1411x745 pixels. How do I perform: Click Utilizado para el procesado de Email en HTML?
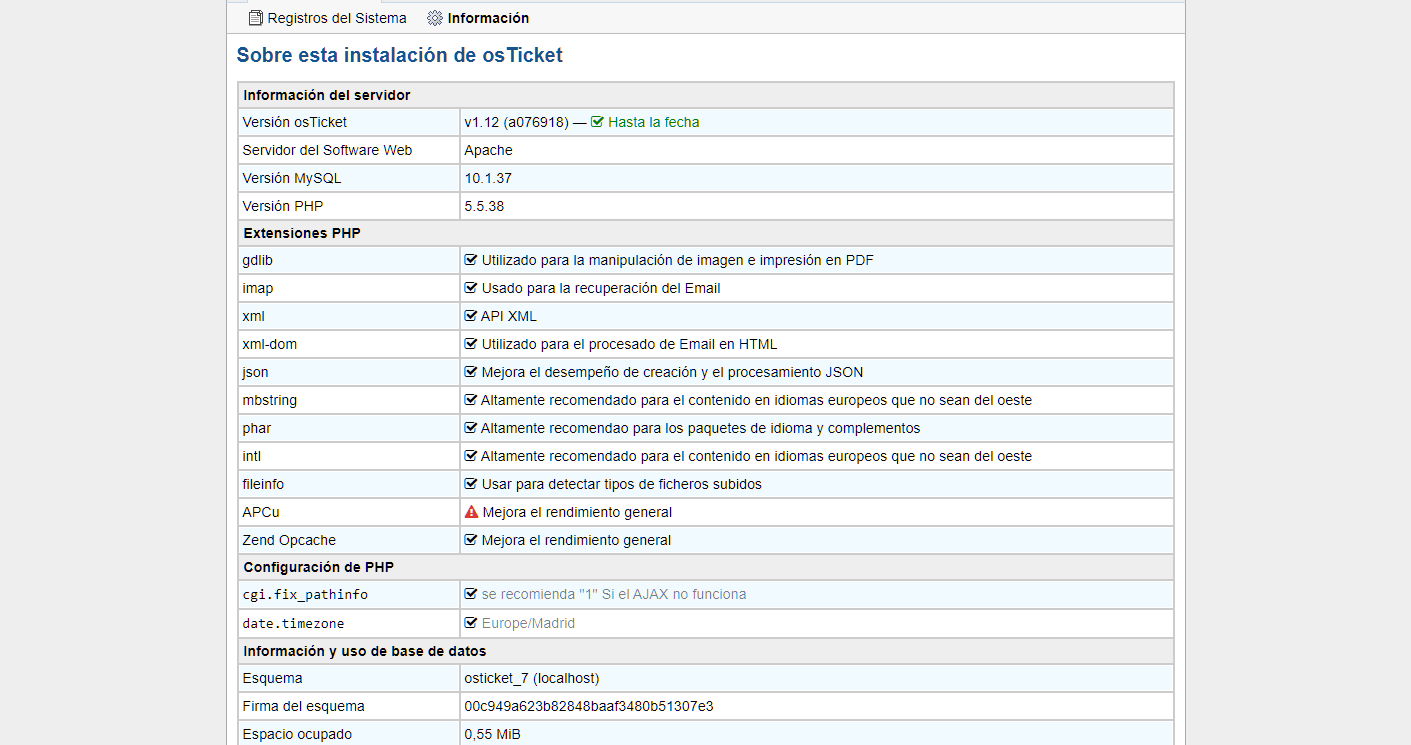tap(629, 344)
